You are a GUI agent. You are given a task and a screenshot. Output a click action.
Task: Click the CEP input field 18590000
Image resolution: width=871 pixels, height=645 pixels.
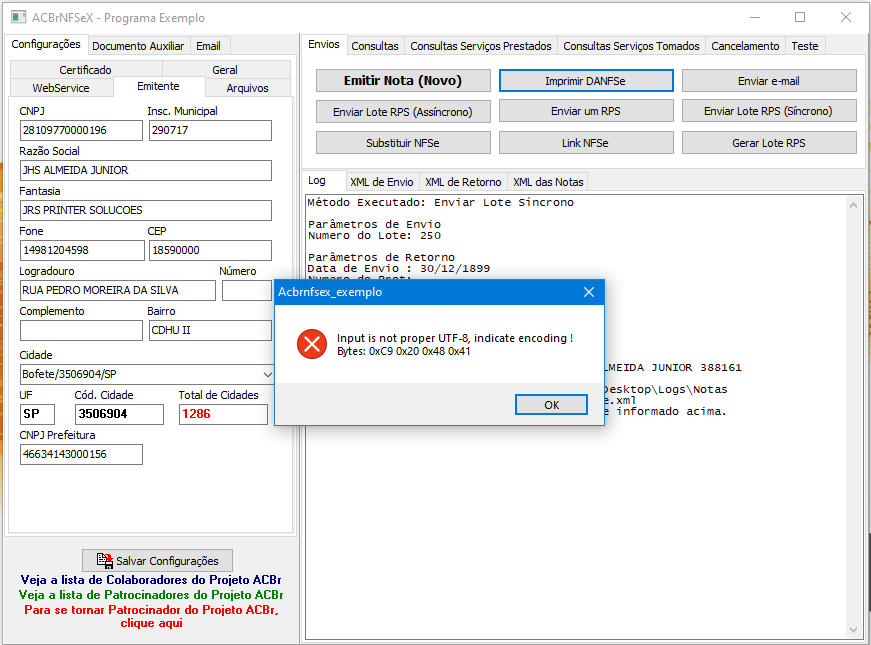(210, 251)
